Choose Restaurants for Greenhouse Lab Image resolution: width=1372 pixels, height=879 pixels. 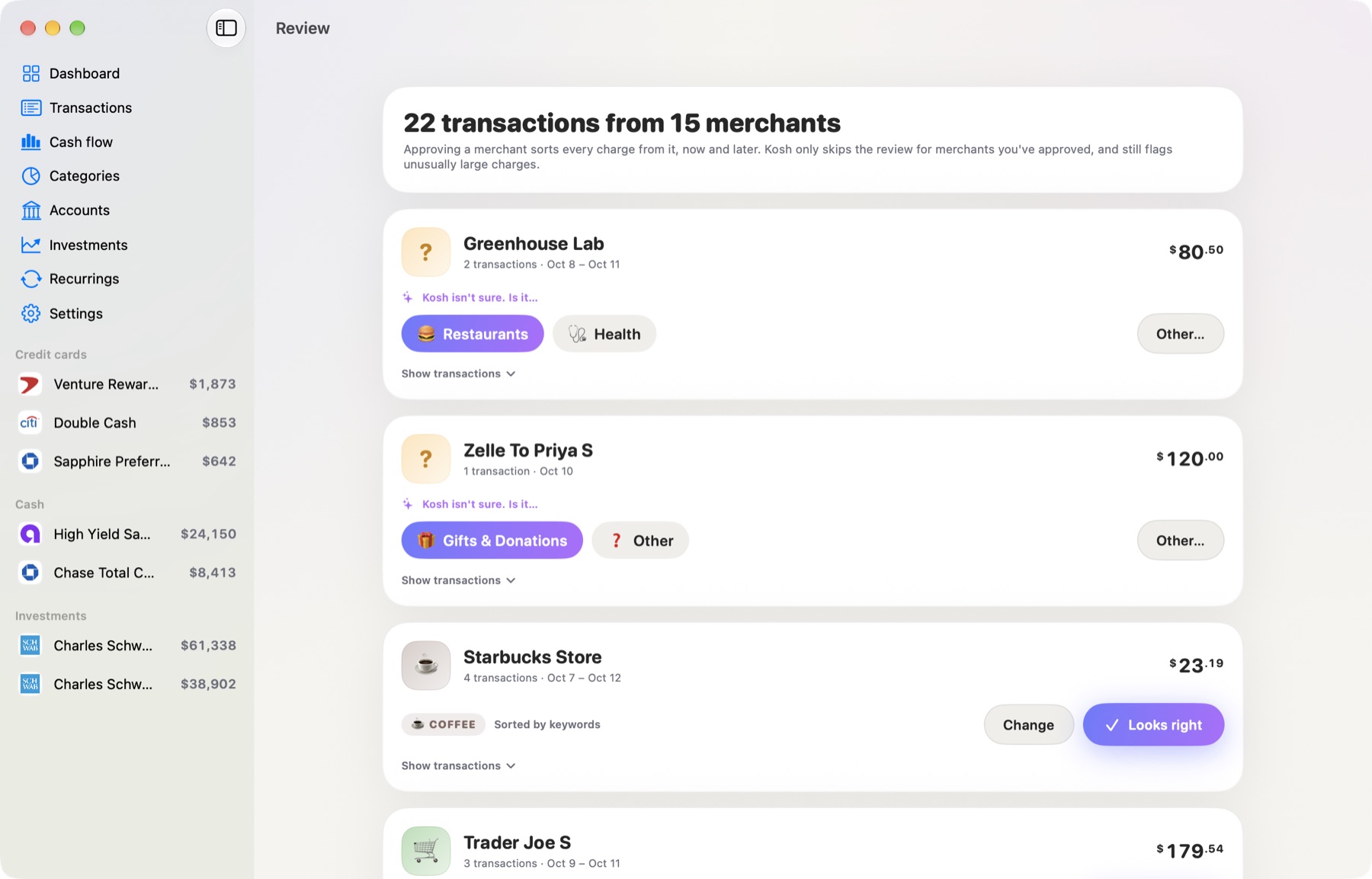coord(473,334)
